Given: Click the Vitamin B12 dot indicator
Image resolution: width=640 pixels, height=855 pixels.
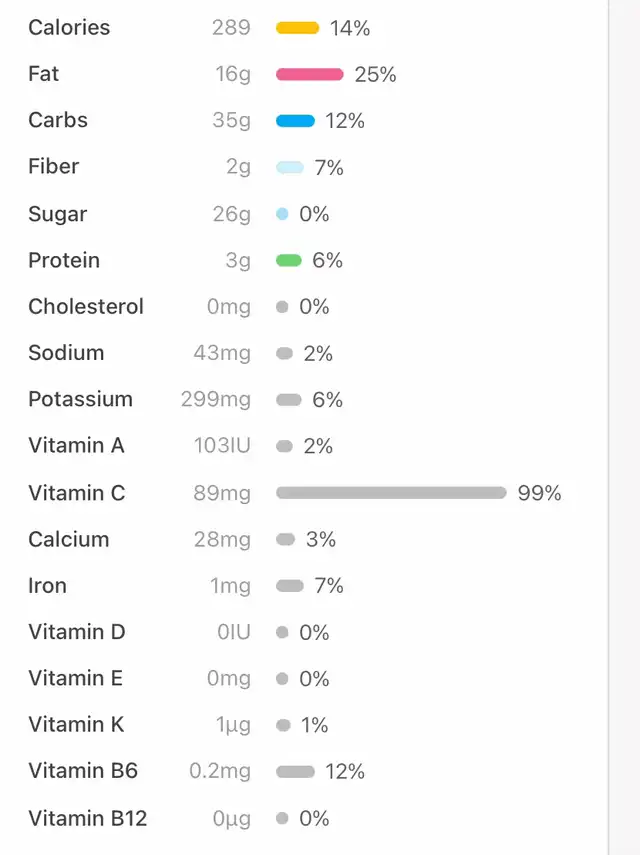Looking at the screenshot, I should [x=282, y=818].
